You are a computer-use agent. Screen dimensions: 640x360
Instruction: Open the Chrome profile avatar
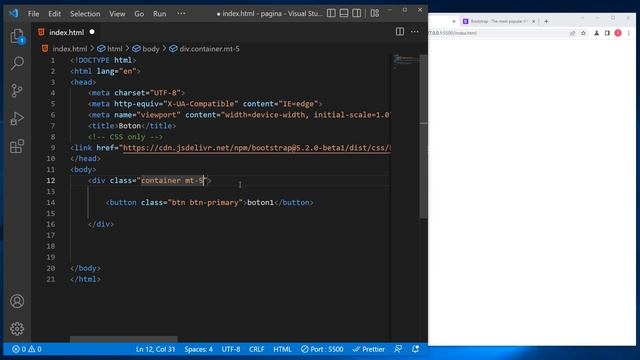pyautogui.click(x=618, y=33)
